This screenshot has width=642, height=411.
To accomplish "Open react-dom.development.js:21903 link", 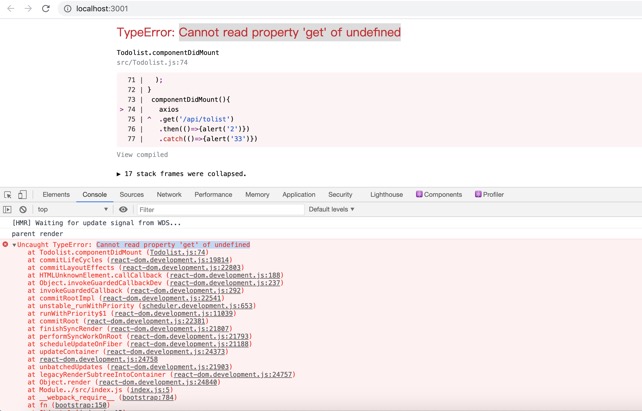I will point(170,367).
